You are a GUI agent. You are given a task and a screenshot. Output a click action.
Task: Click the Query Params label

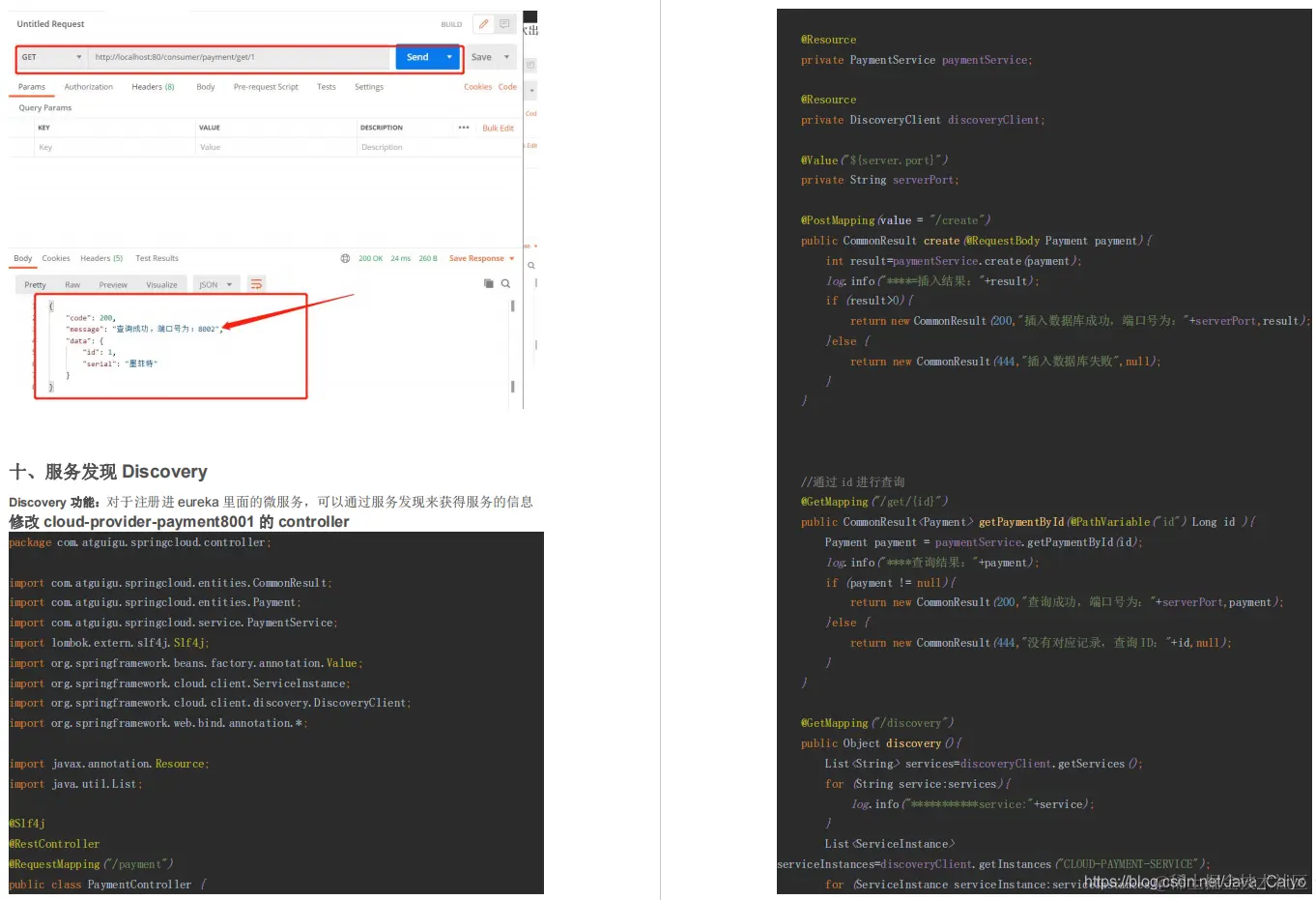[45, 108]
